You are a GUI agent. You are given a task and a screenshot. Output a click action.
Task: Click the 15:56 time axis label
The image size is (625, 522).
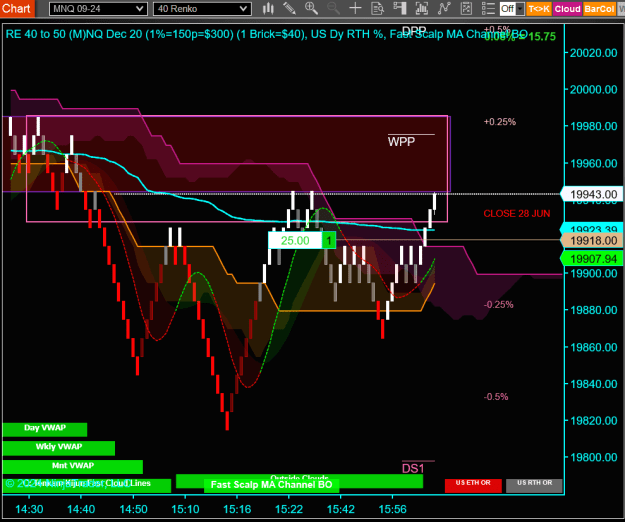[393, 509]
